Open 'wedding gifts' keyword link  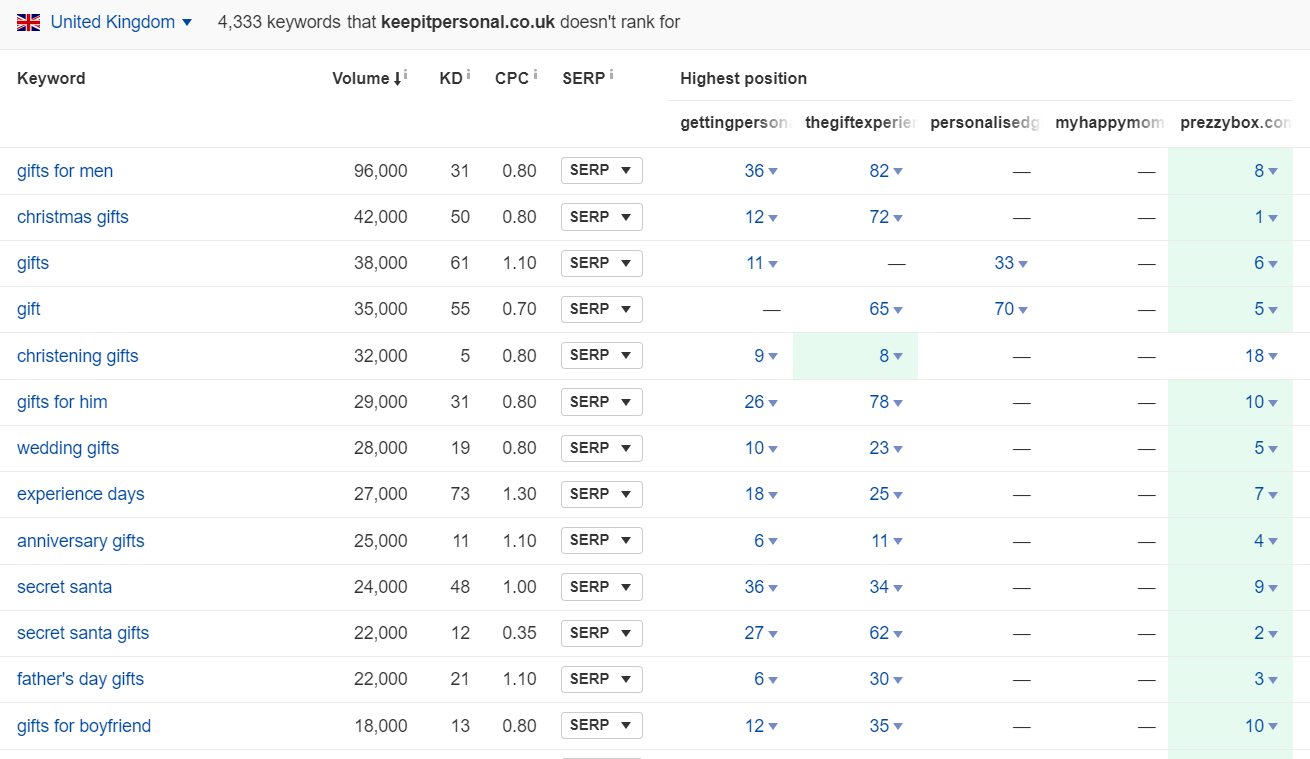pos(68,448)
